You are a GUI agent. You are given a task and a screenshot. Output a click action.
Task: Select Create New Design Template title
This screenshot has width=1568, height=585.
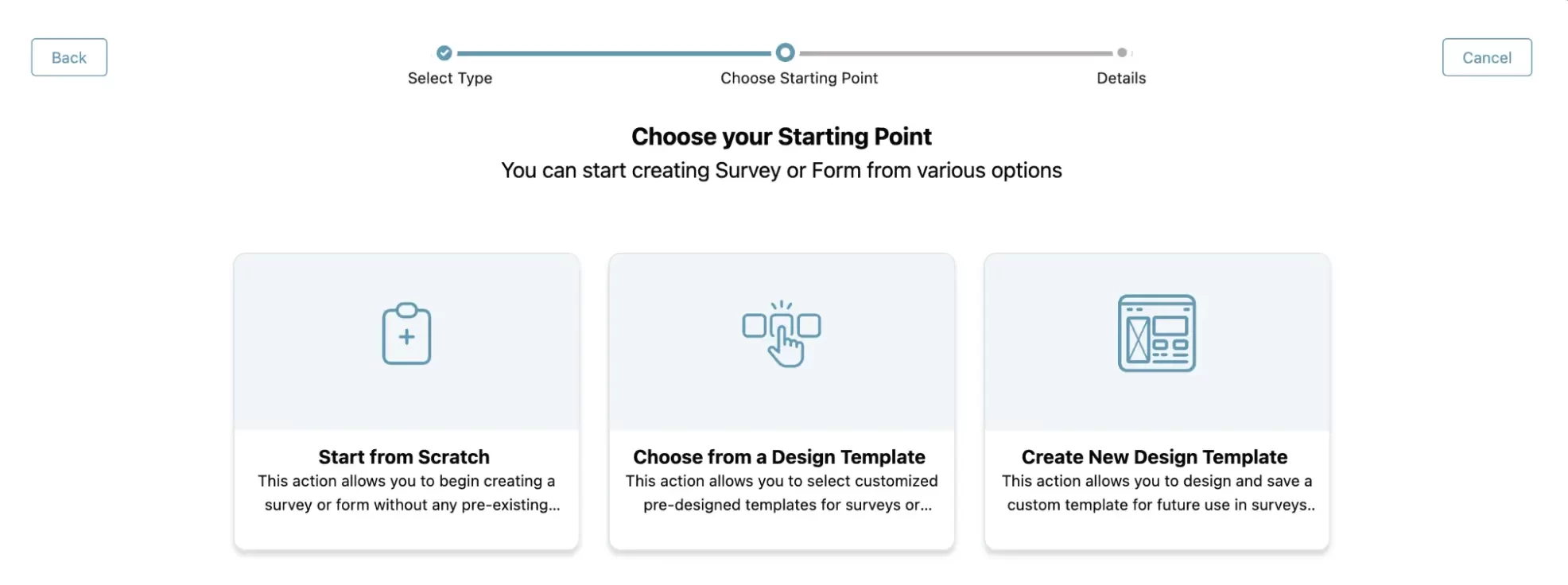[x=1155, y=457]
